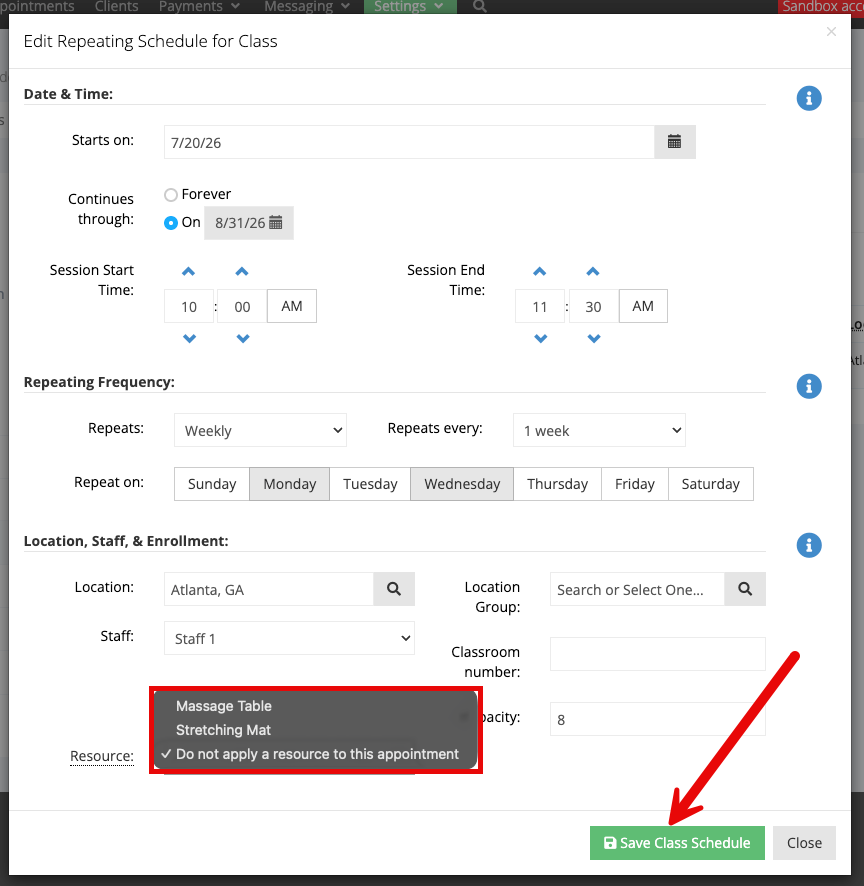This screenshot has width=864, height=886.
Task: Click the capacity field showing 8
Action: [x=658, y=719]
